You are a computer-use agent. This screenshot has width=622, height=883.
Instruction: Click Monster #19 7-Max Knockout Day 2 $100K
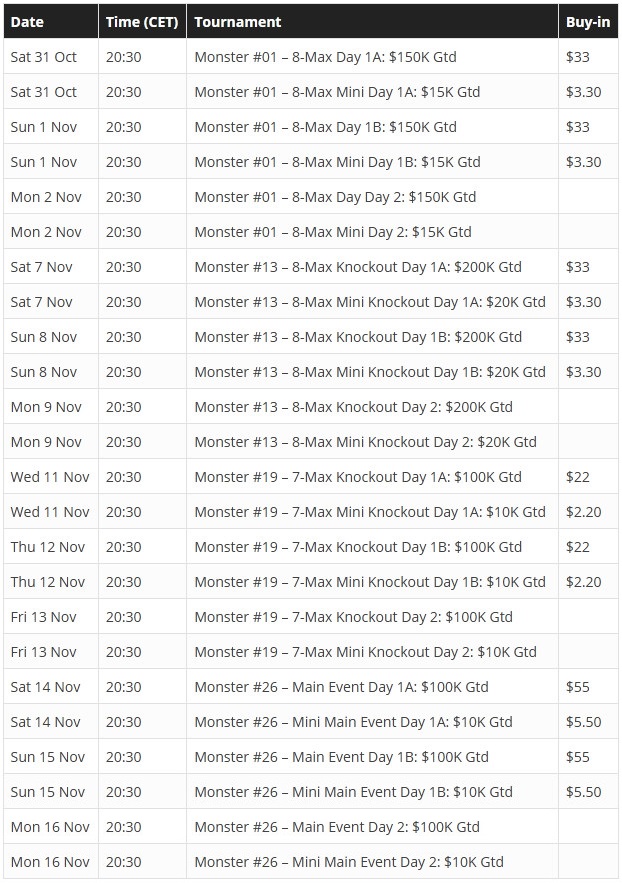coord(353,617)
